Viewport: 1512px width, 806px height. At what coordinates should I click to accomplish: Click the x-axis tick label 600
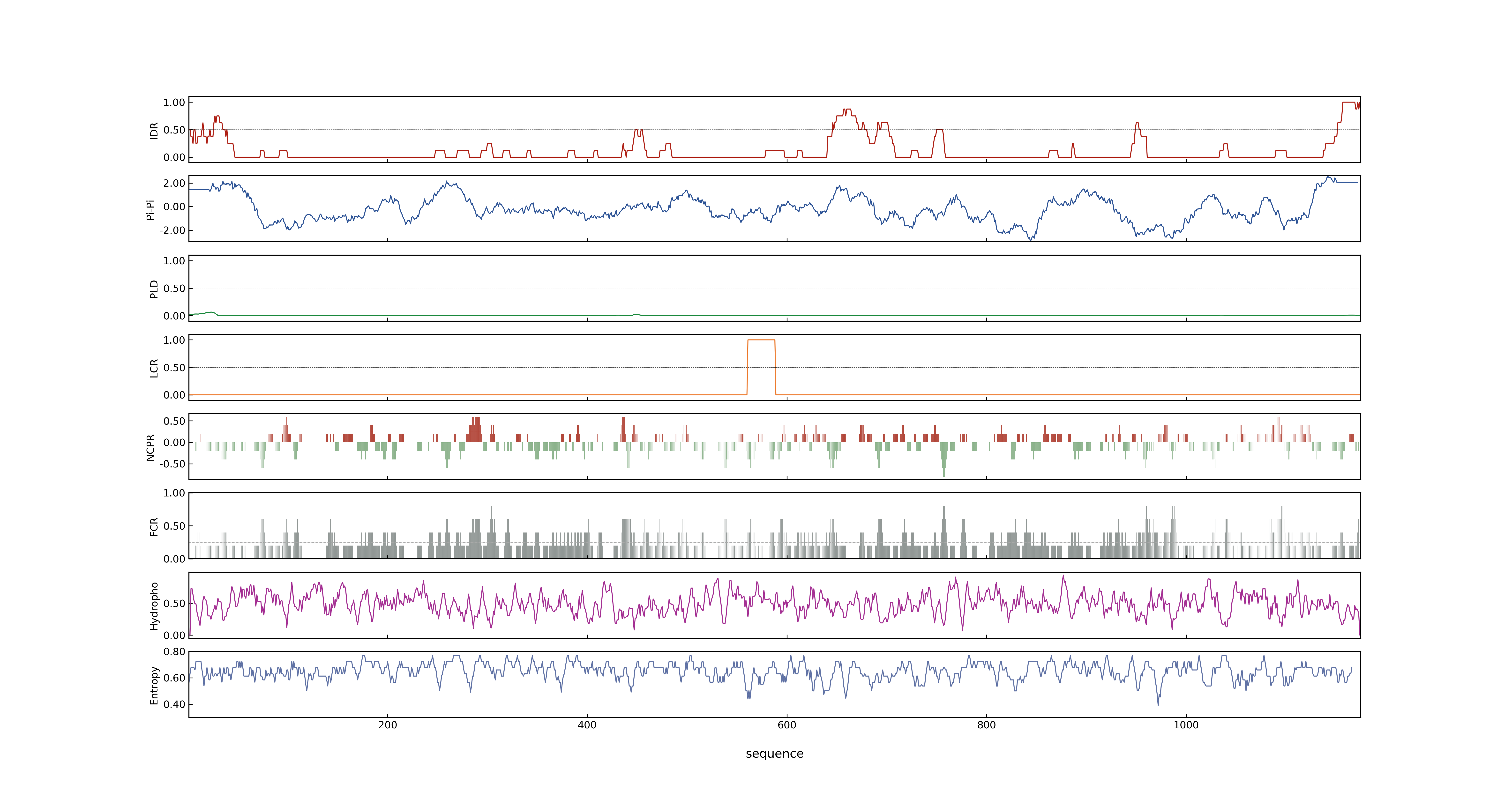click(x=786, y=725)
